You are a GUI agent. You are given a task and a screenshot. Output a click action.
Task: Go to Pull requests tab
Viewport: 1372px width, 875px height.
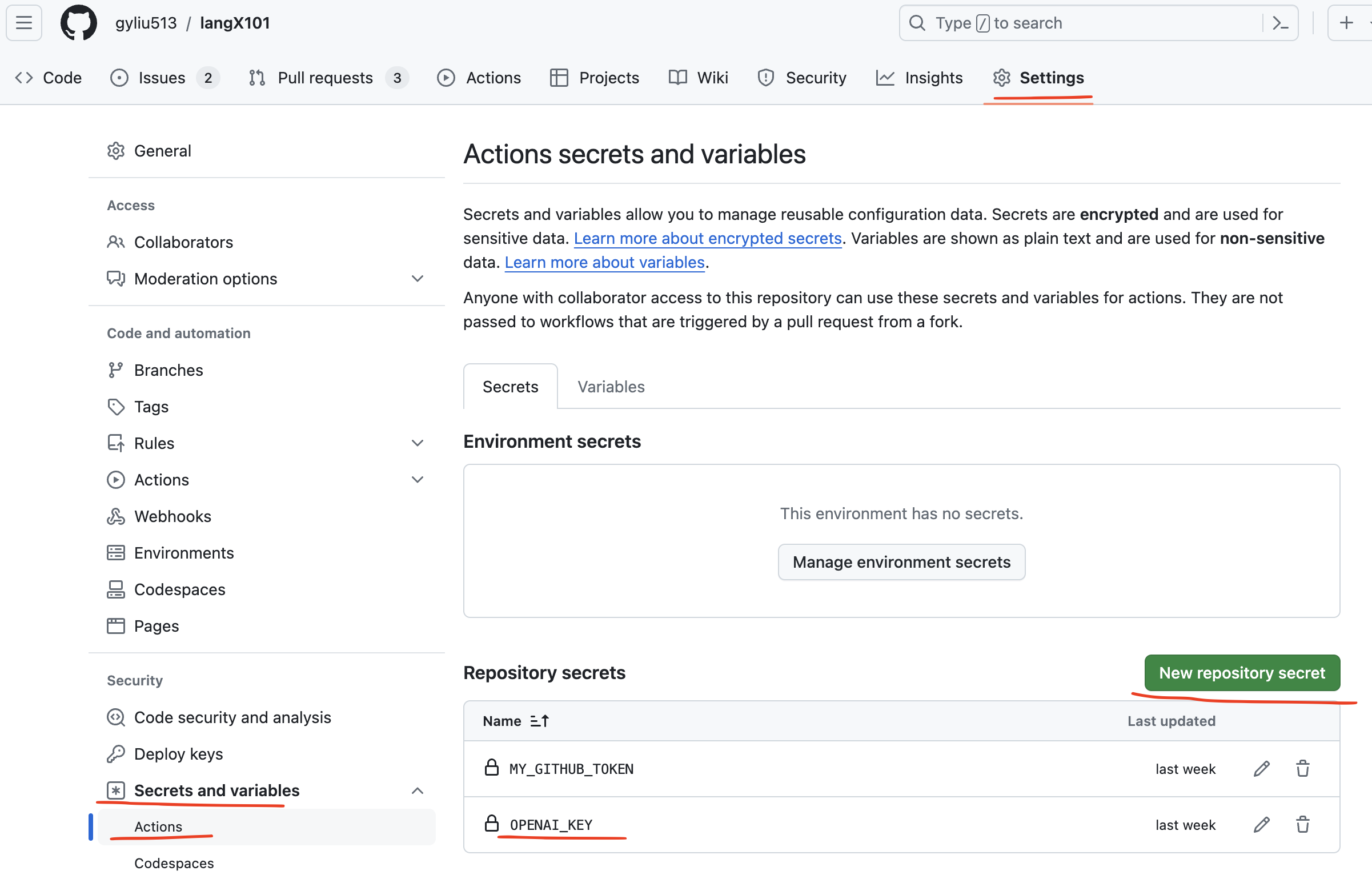pos(329,78)
